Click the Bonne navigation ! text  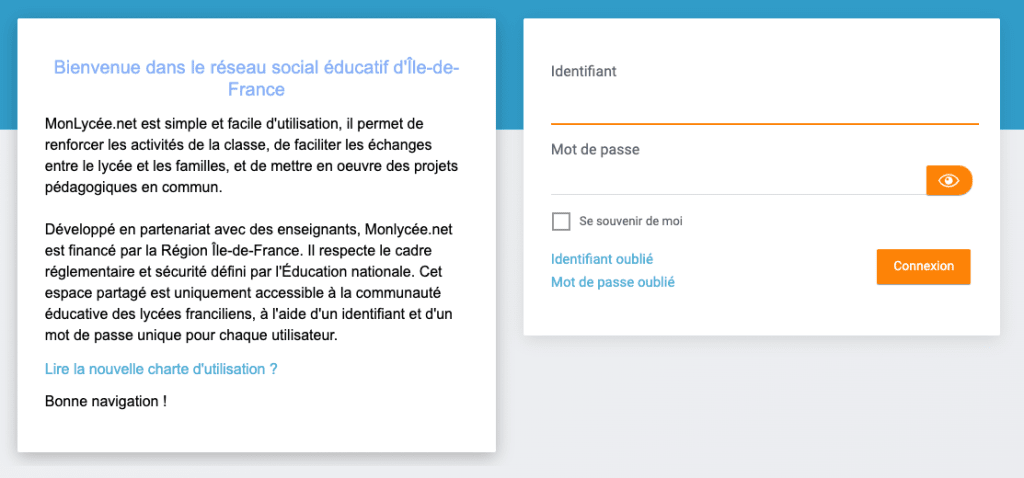[106, 401]
